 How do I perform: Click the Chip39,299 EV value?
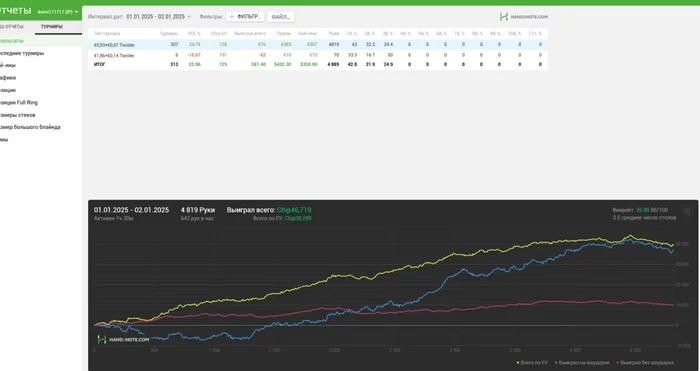point(298,218)
